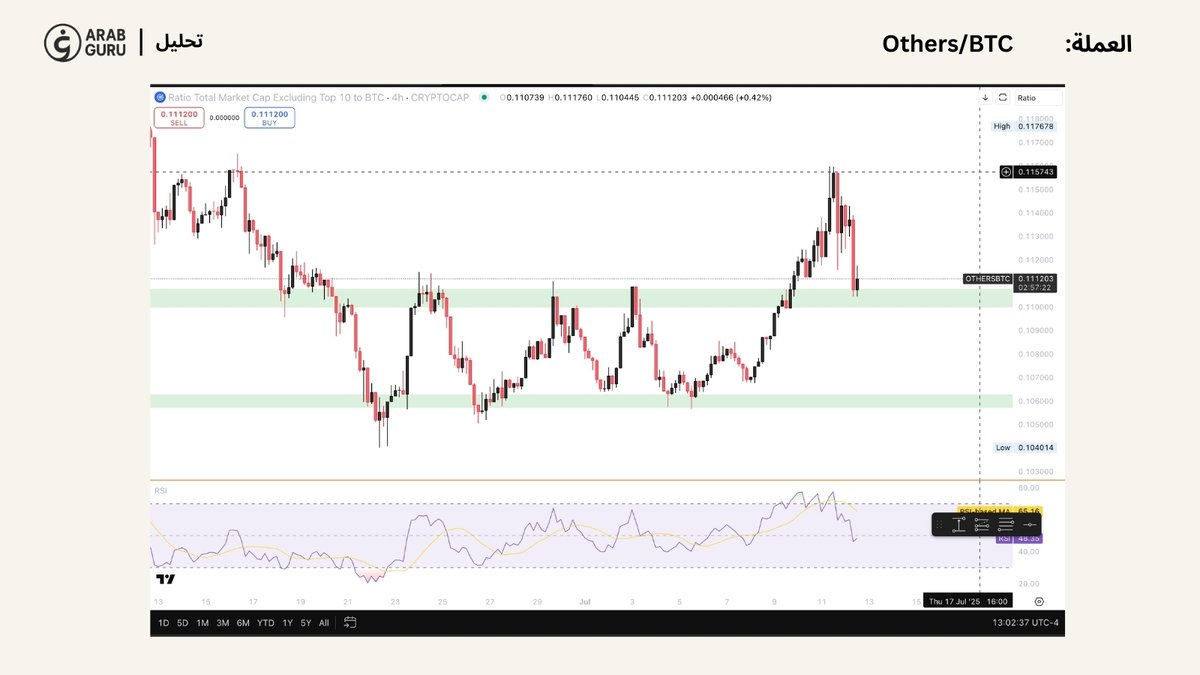
Task: Click the Arab Guru logo
Action: coord(86,42)
